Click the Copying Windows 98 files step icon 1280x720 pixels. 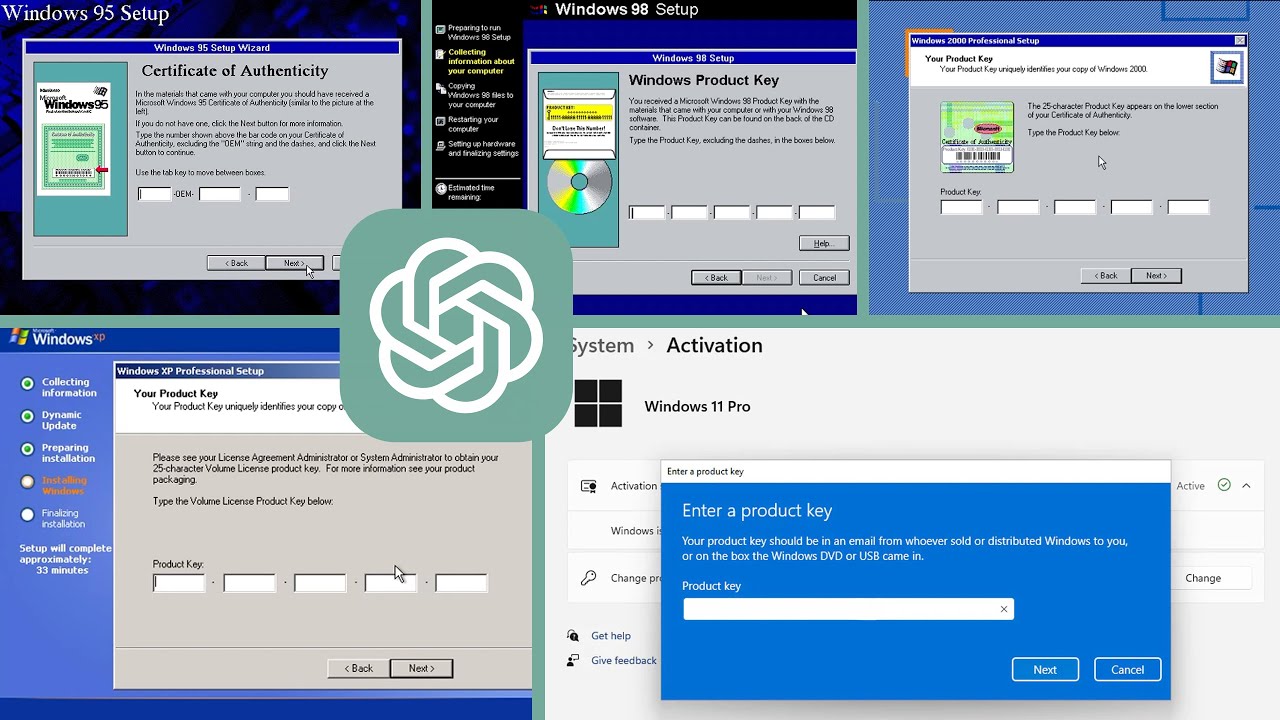(x=441, y=87)
